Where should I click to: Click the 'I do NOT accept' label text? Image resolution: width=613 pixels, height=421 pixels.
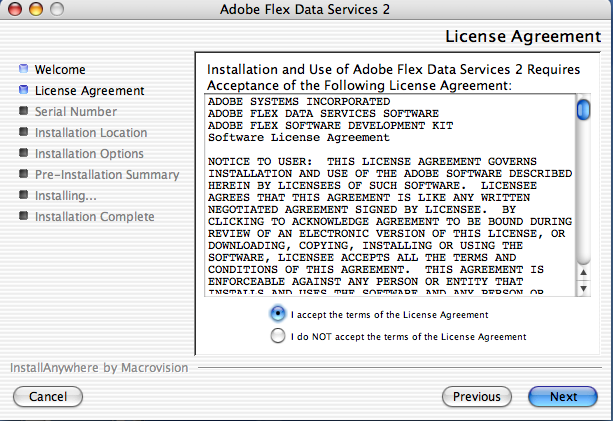[409, 337]
